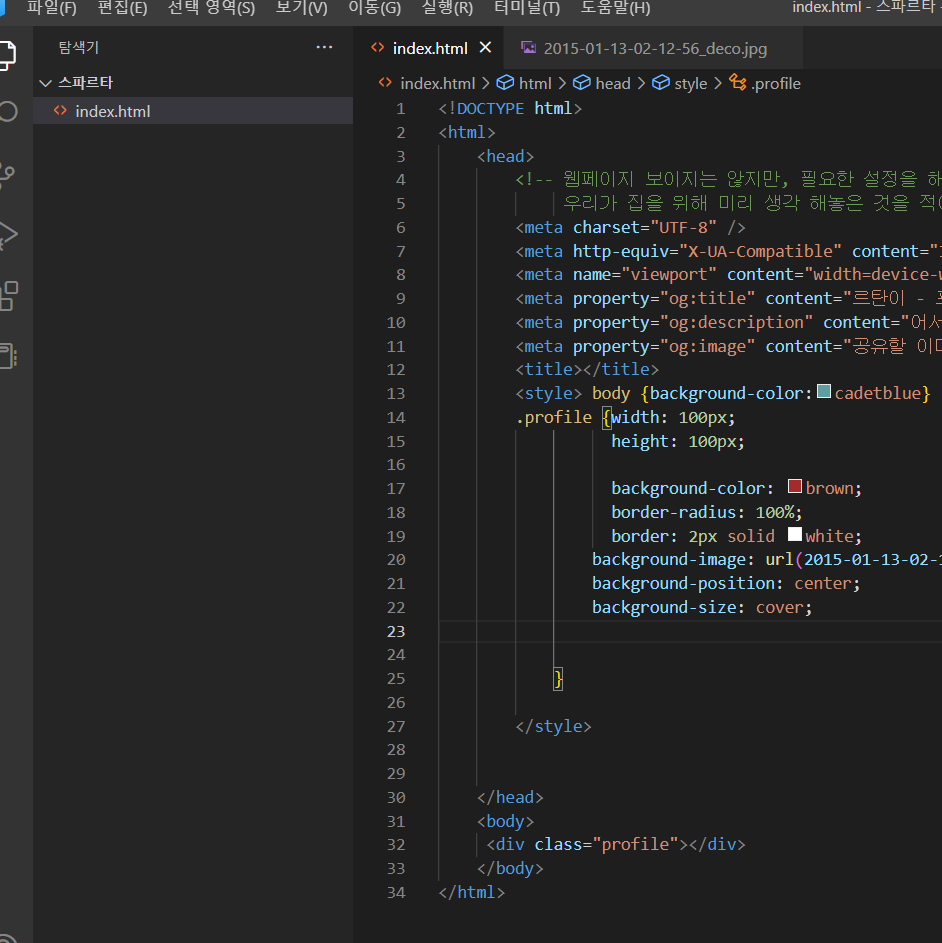Click the '<!DOCTYPE html>' line
The image size is (942, 943).
510,109
